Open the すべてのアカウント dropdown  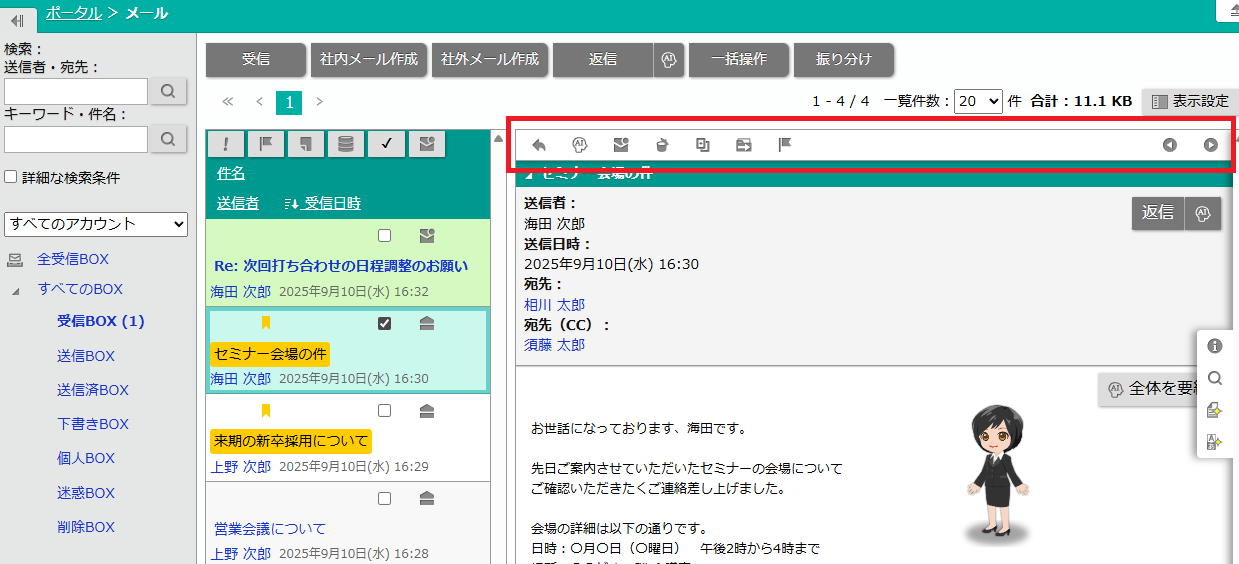[96, 224]
